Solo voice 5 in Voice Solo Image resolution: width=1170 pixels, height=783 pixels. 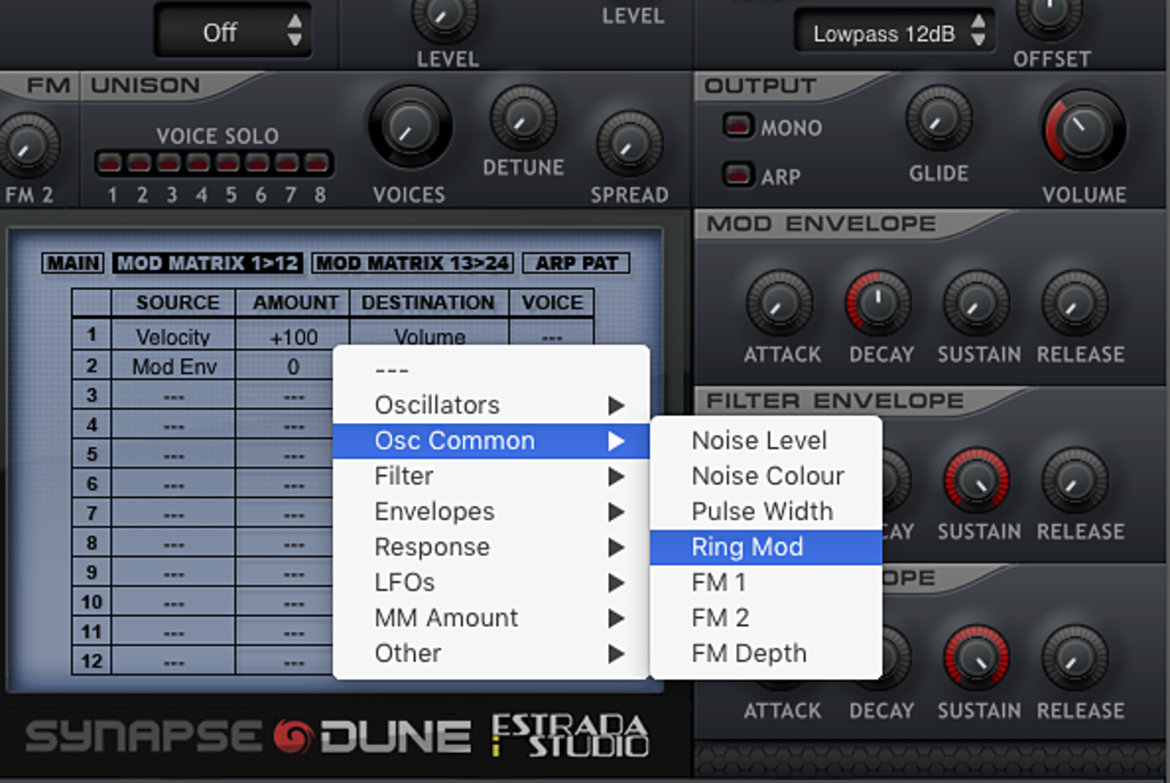coord(228,162)
